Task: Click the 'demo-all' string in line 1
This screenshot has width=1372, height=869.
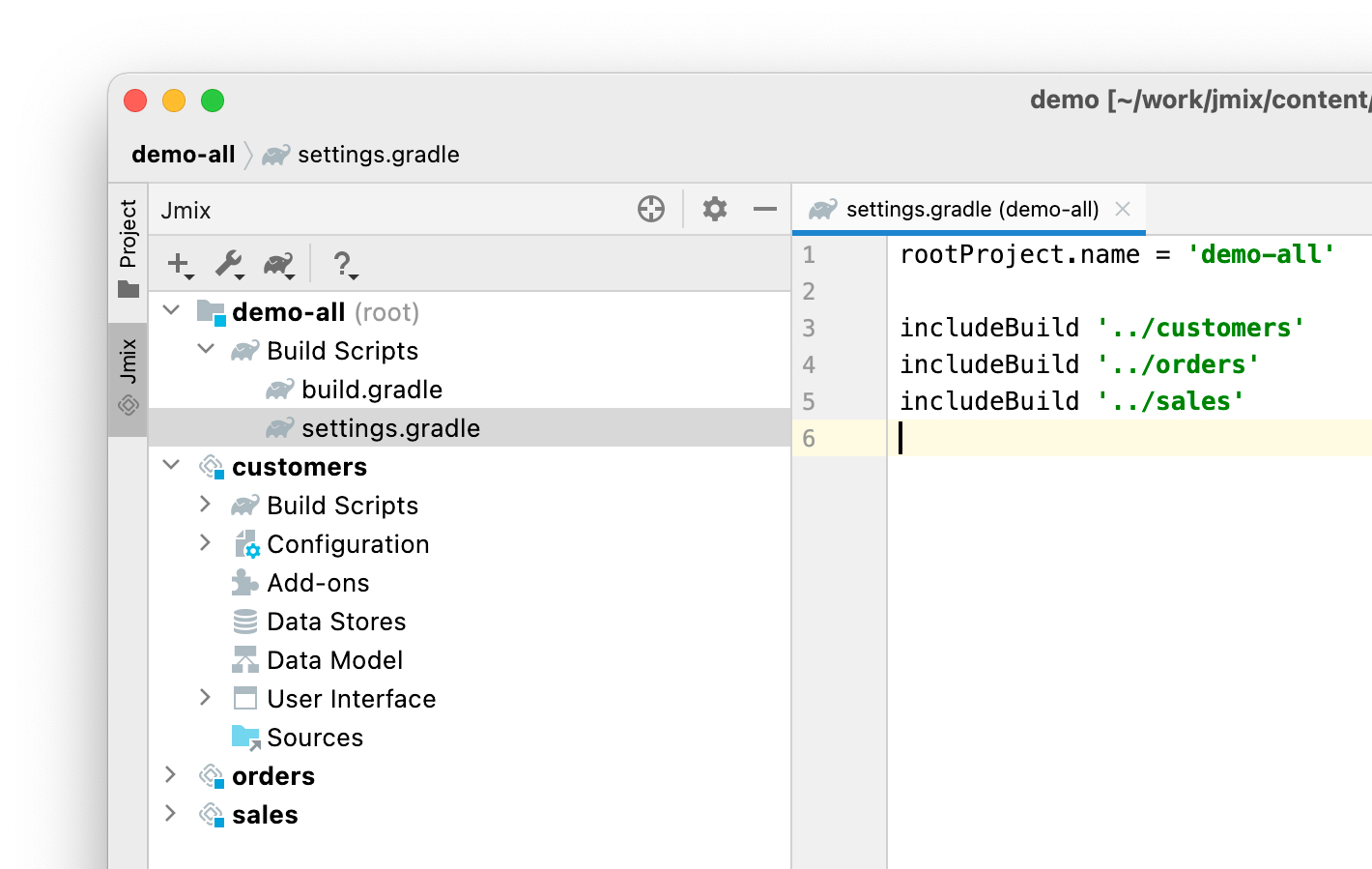Action: pos(1261,254)
